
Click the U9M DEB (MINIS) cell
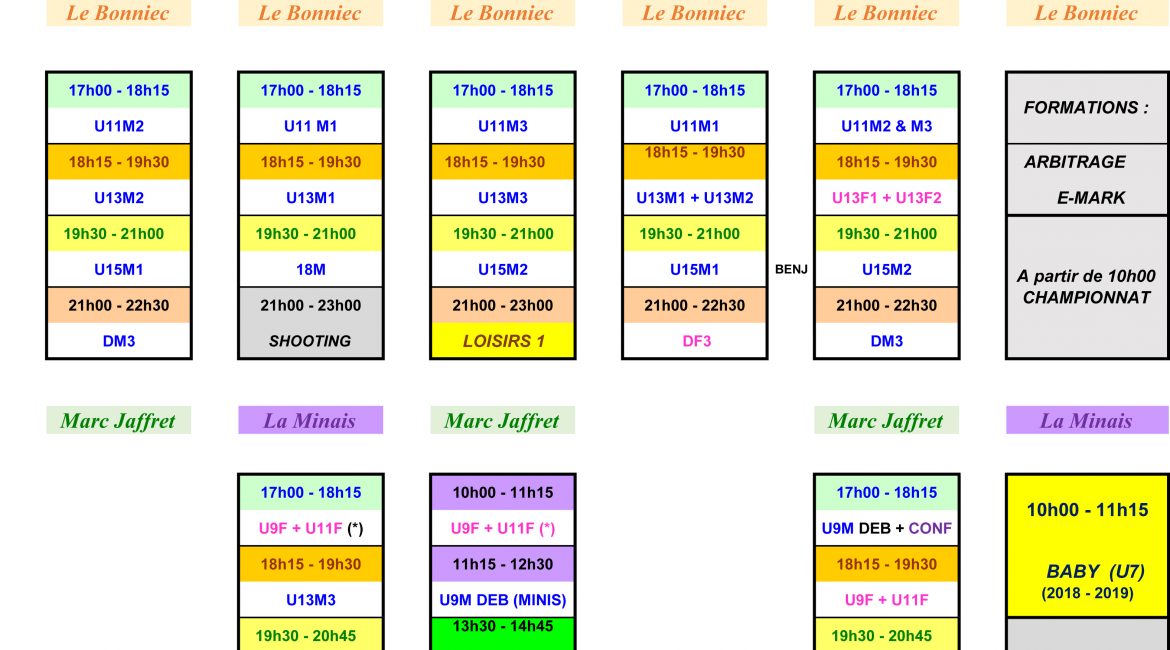[x=503, y=600]
